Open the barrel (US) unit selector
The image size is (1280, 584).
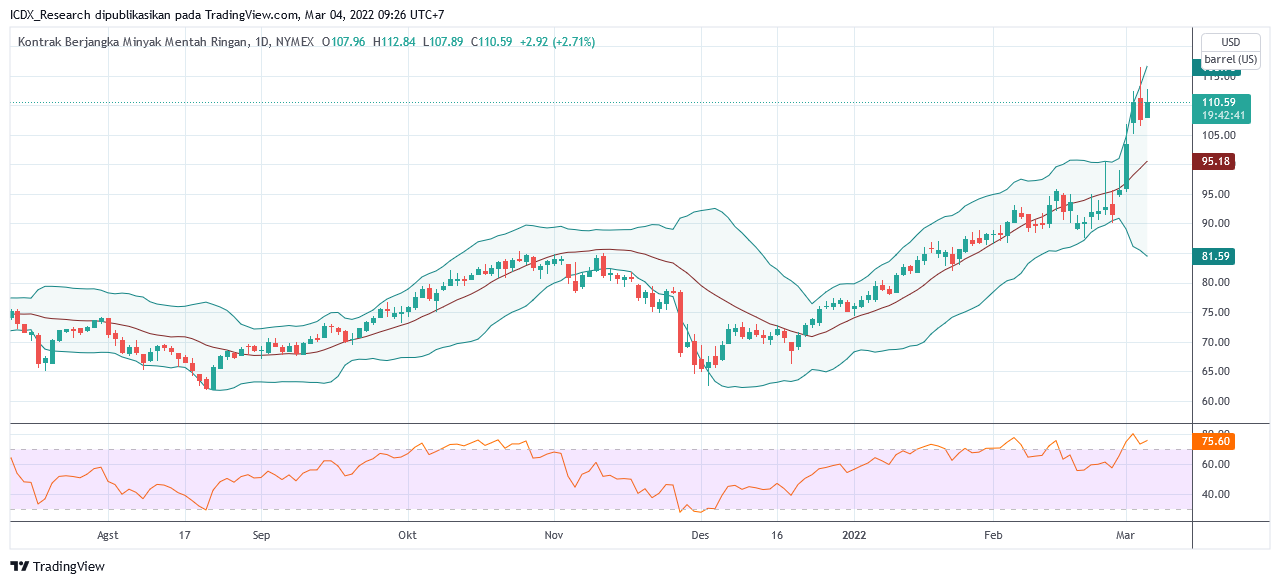[1231, 59]
